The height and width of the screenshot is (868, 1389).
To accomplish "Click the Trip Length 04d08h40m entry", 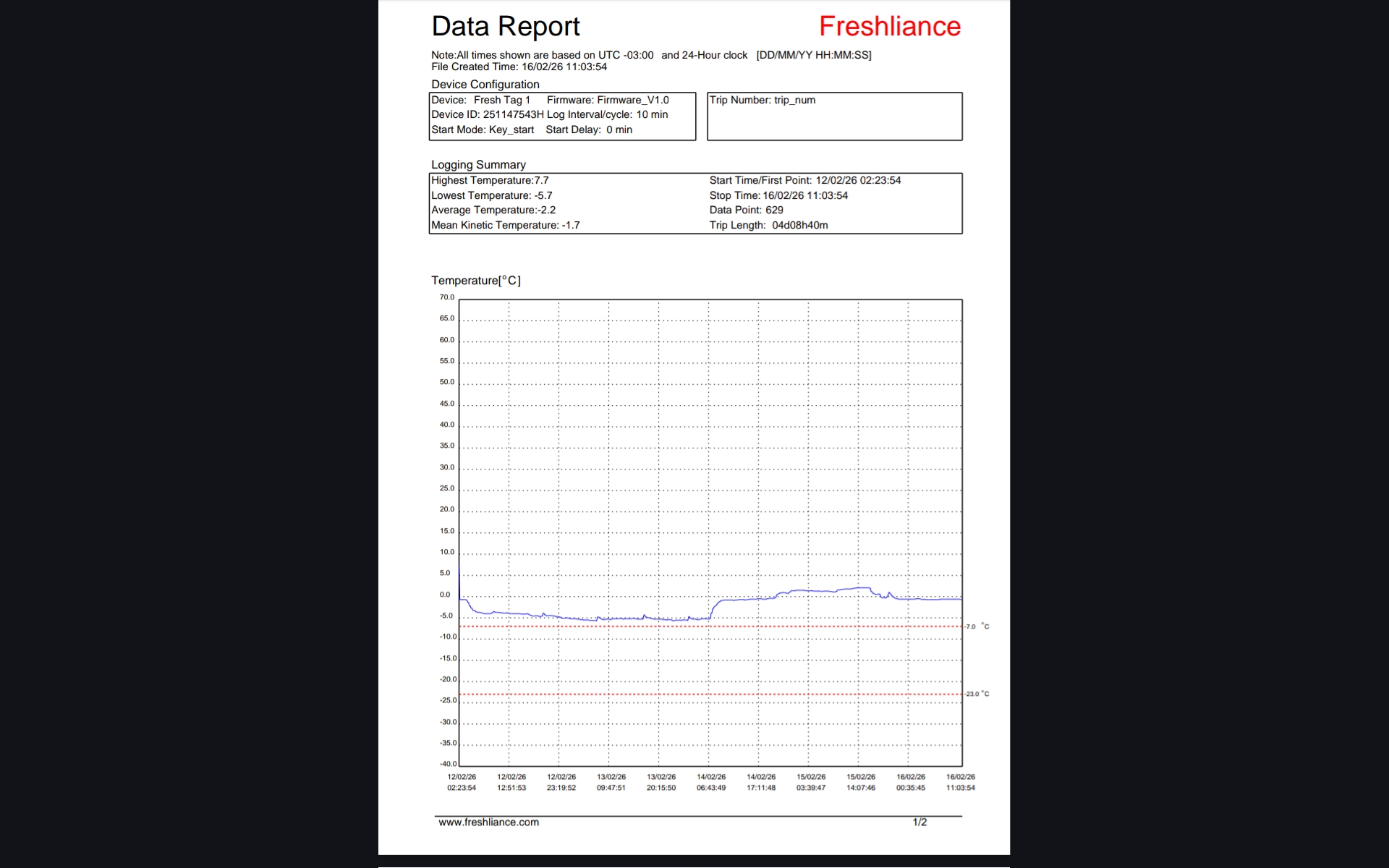I will tap(768, 225).
